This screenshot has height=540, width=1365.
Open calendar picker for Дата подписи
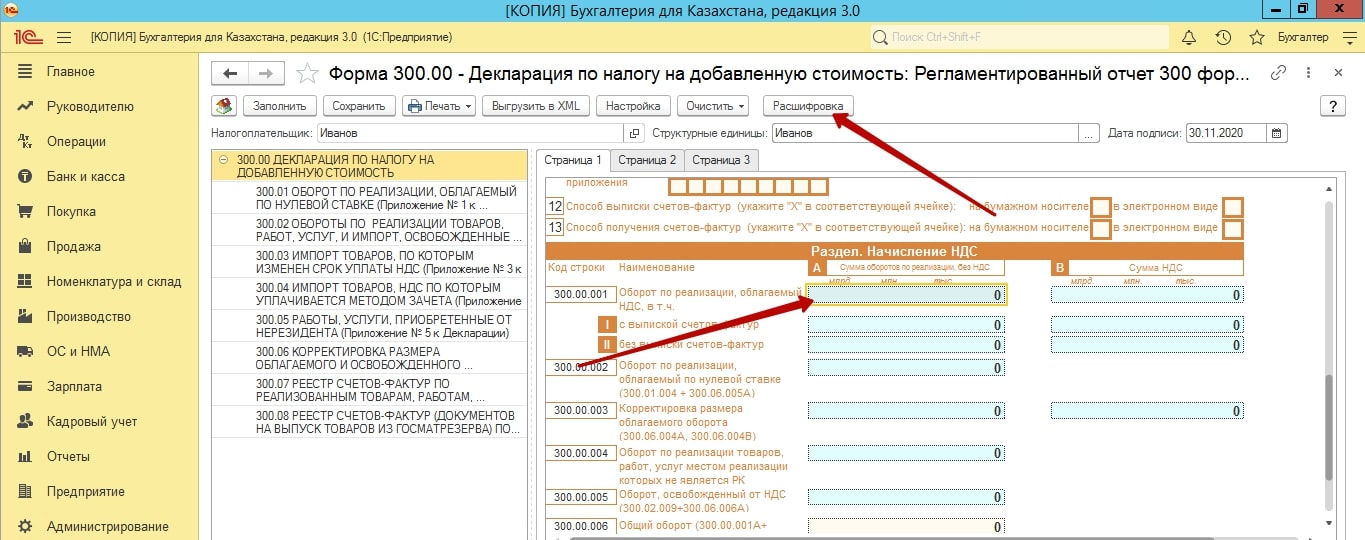[1277, 133]
